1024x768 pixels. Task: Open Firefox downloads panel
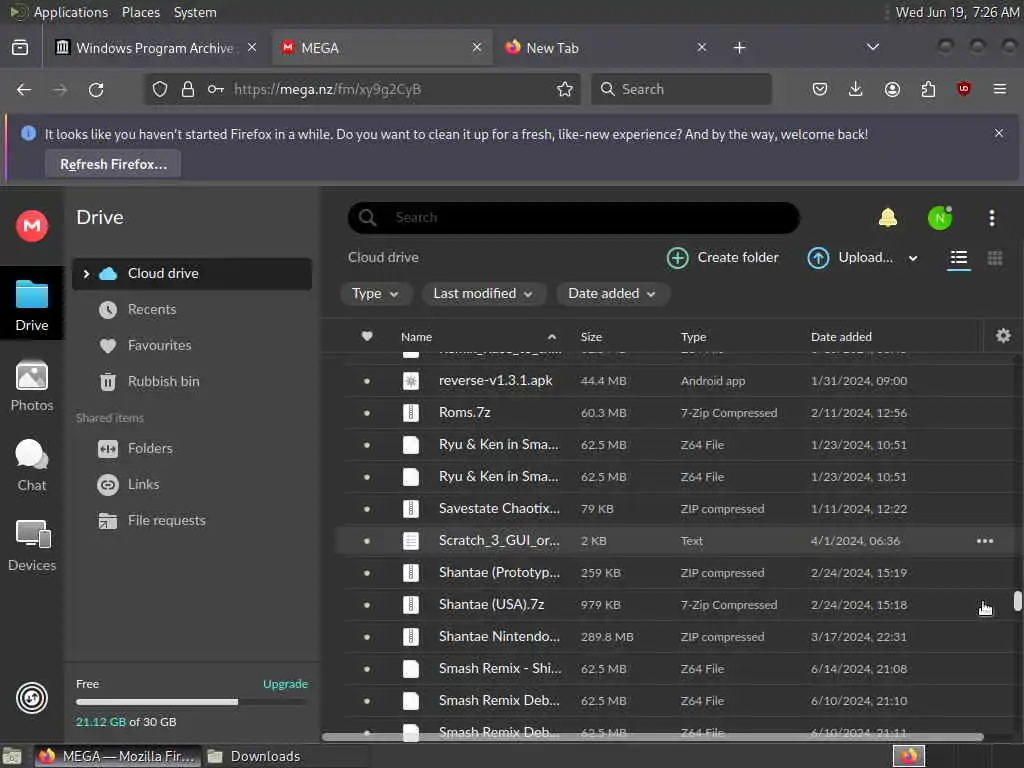coord(856,89)
